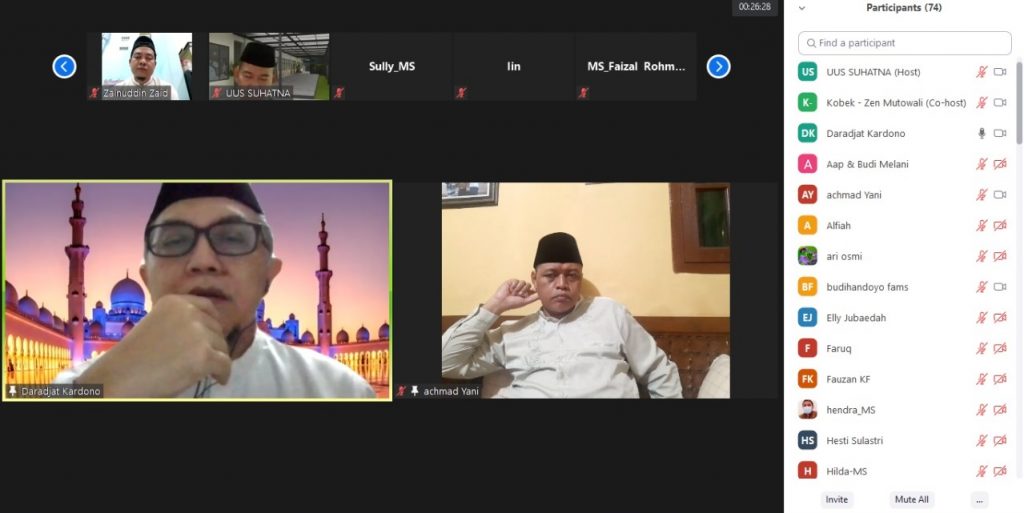Image resolution: width=1024 pixels, height=513 pixels.
Task: Open the more options "..." button
Action: pos(979,499)
